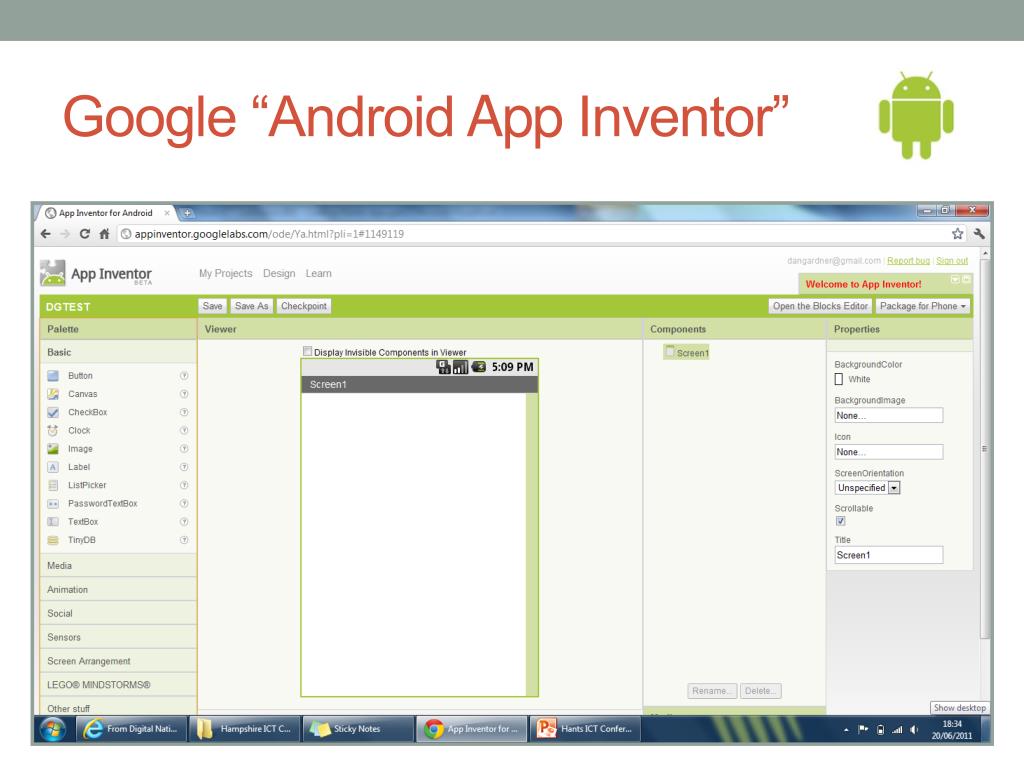1024x768 pixels.
Task: Select the App Inventor for Android browser tab
Action: pos(106,213)
